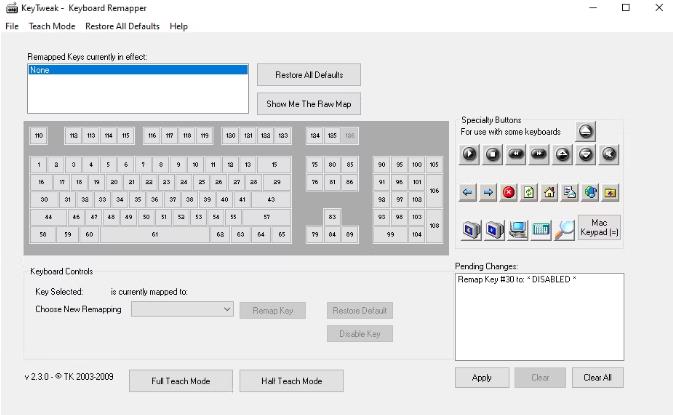The height and width of the screenshot is (415, 673).
Task: Select the Next Track fast-forward button
Action: [x=539, y=154]
